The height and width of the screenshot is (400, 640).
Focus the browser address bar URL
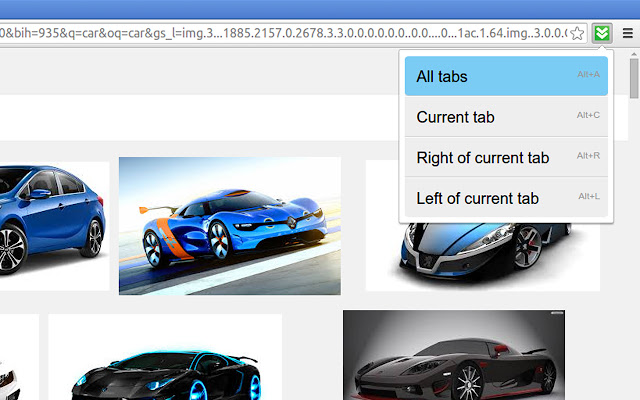coord(280,33)
